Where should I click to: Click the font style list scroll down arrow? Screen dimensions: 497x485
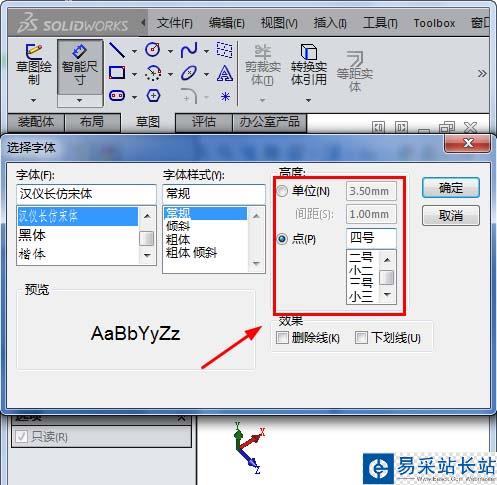[x=256, y=264]
